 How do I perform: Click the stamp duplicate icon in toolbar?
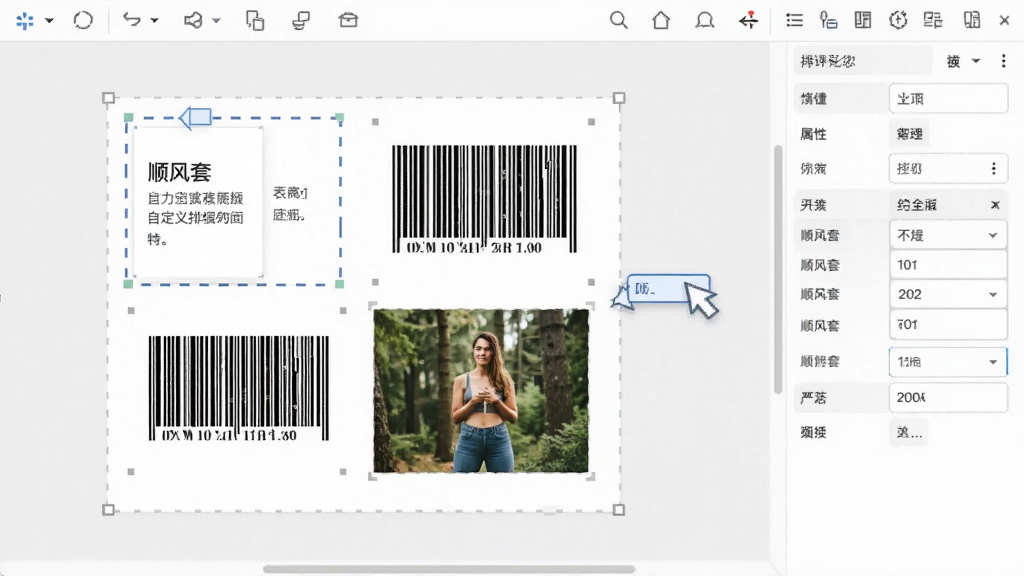[x=301, y=21]
